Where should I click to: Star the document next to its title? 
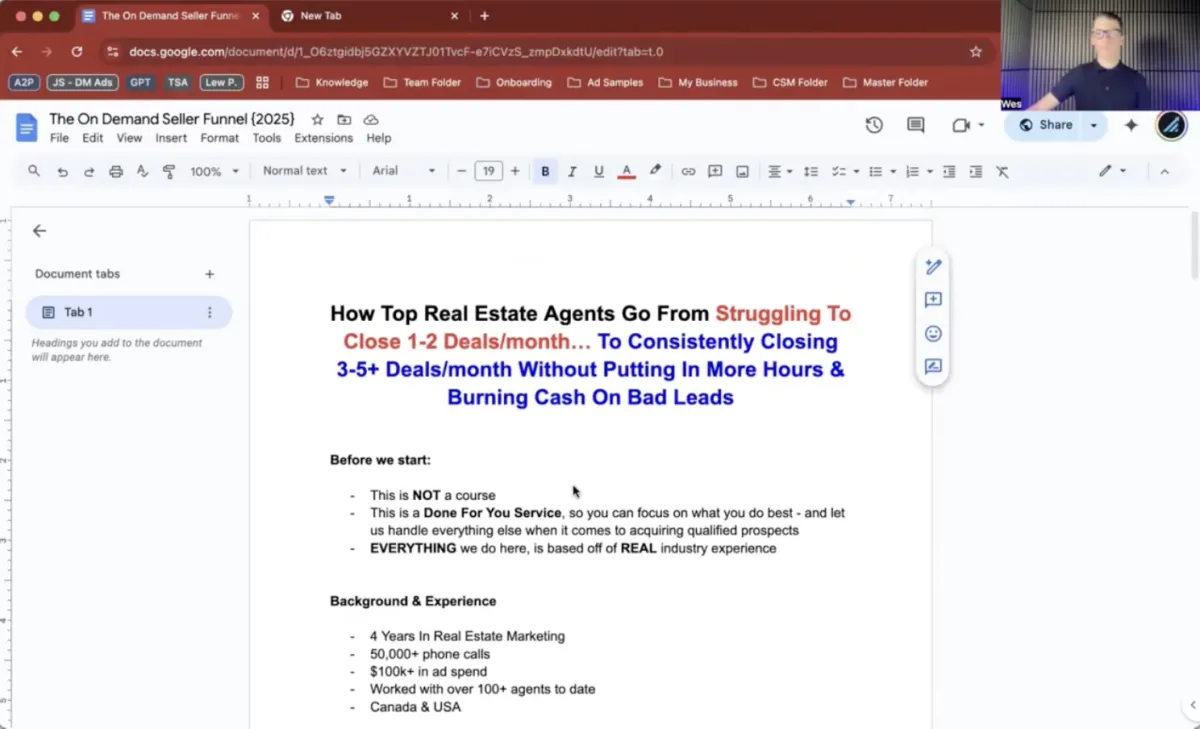[x=317, y=120]
